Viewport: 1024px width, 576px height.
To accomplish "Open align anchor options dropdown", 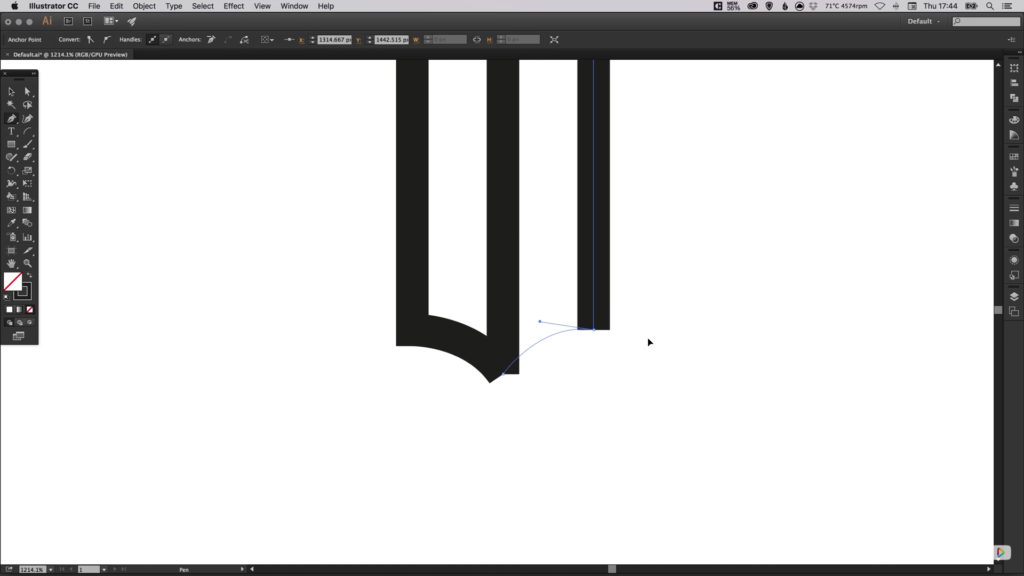I will point(267,40).
